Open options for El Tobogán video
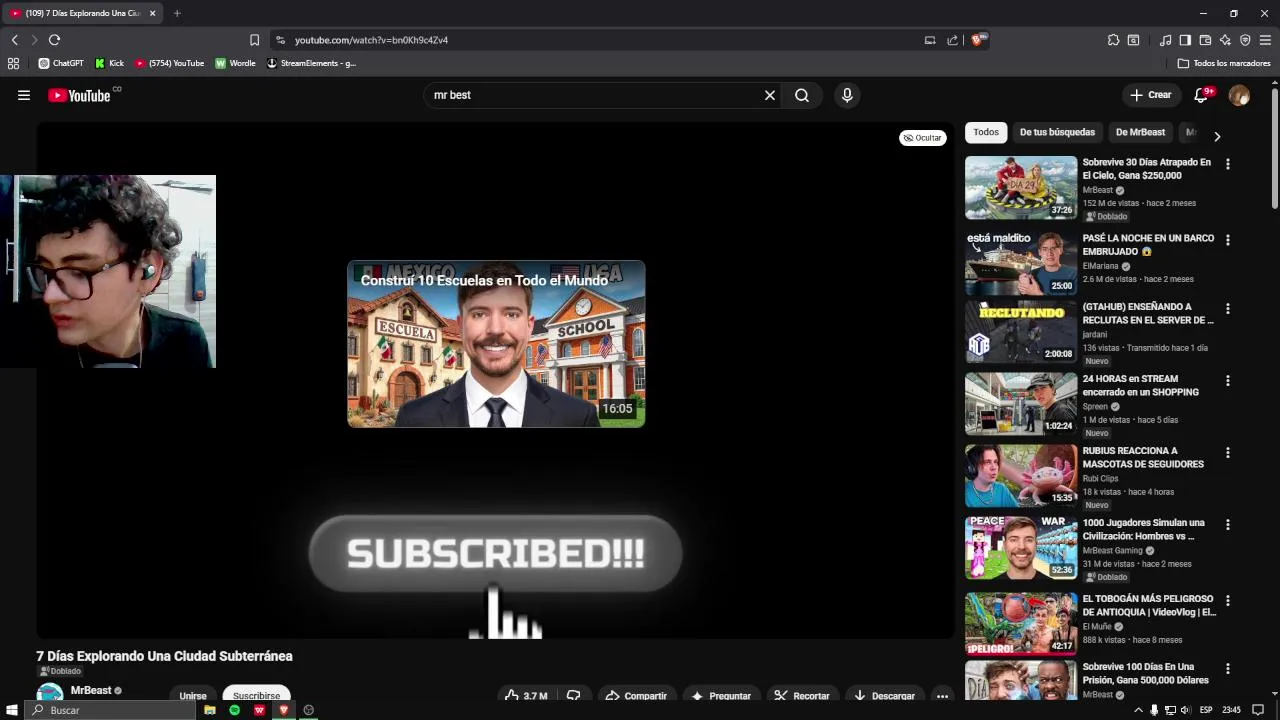Viewport: 1280px width, 720px height. pos(1228,601)
